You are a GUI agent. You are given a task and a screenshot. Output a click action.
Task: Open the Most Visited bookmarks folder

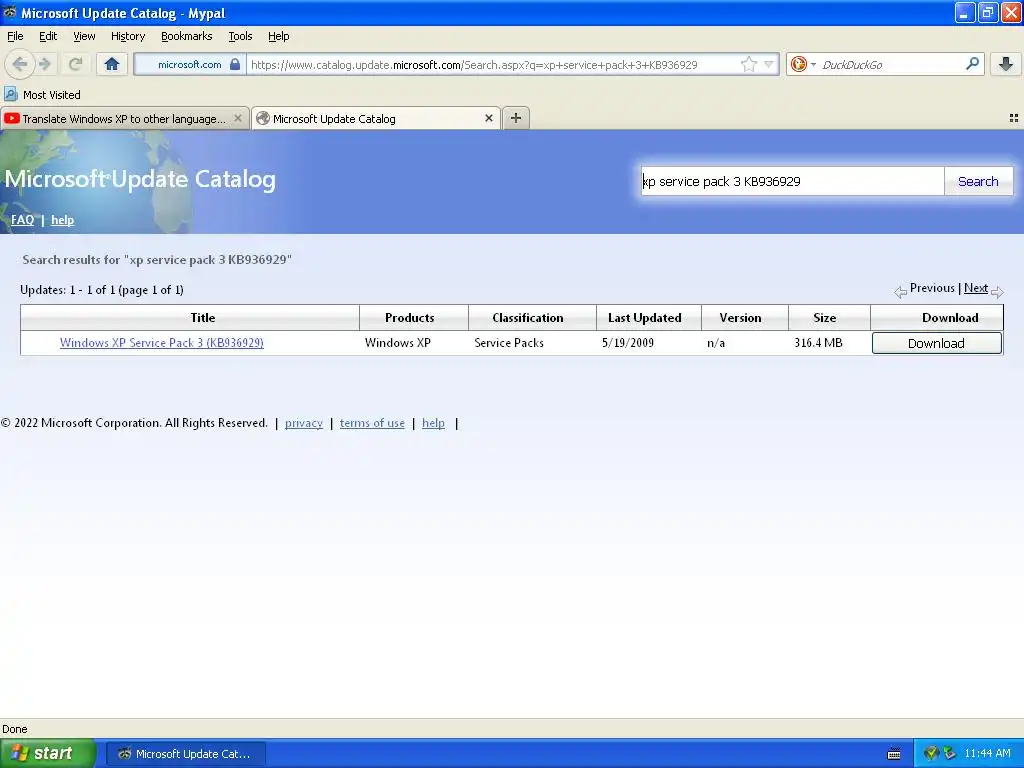(43, 95)
